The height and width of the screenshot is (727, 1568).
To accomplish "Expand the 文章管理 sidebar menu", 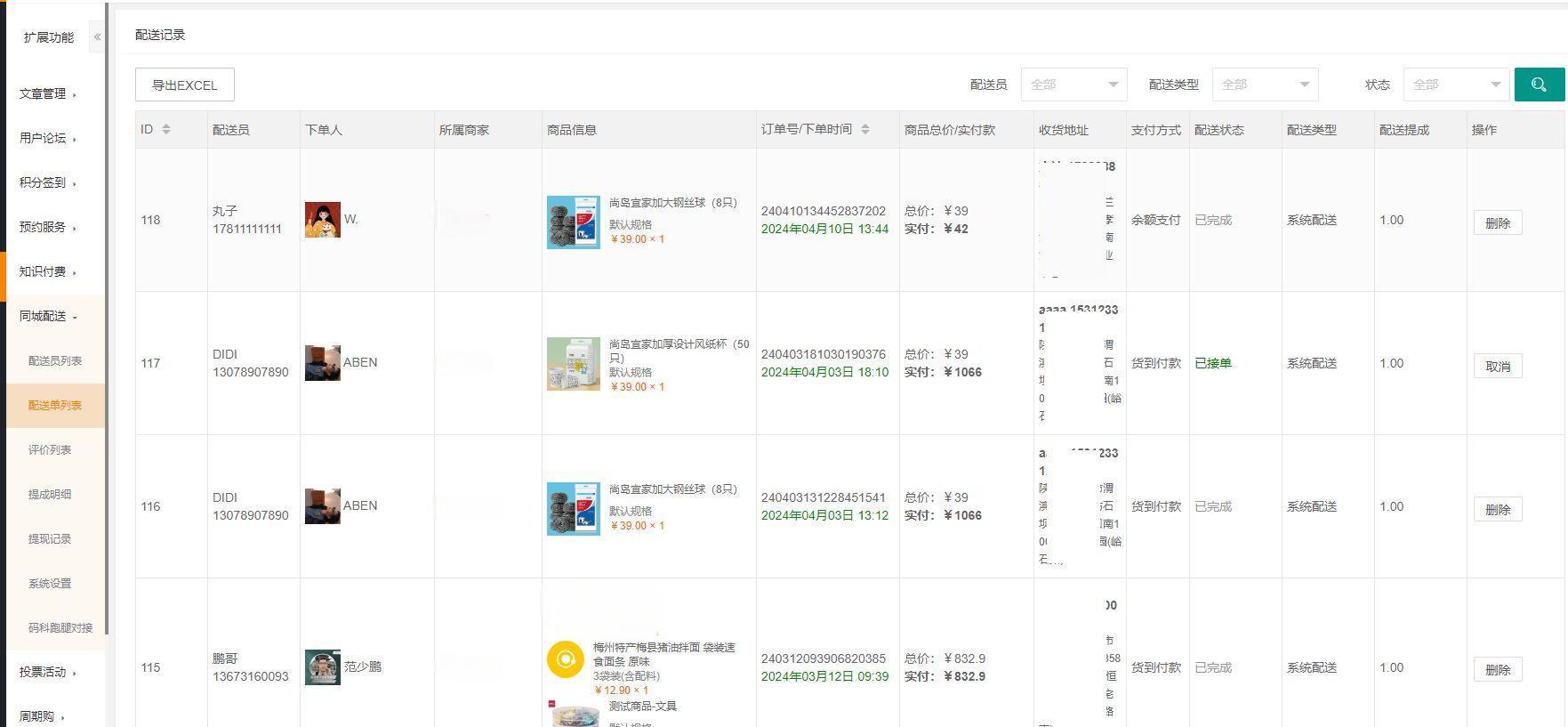I will click(48, 93).
